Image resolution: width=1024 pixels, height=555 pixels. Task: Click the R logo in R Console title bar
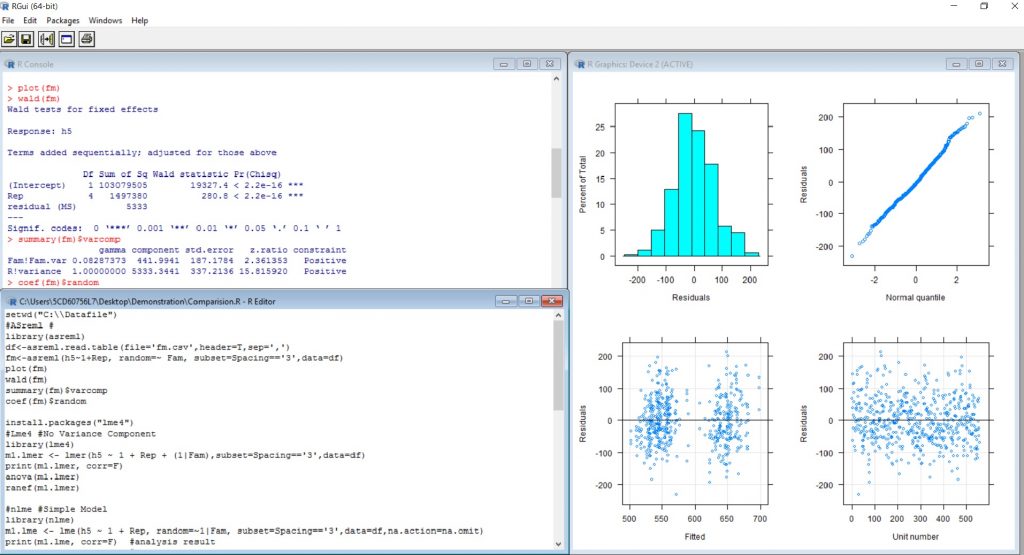[x=10, y=65]
